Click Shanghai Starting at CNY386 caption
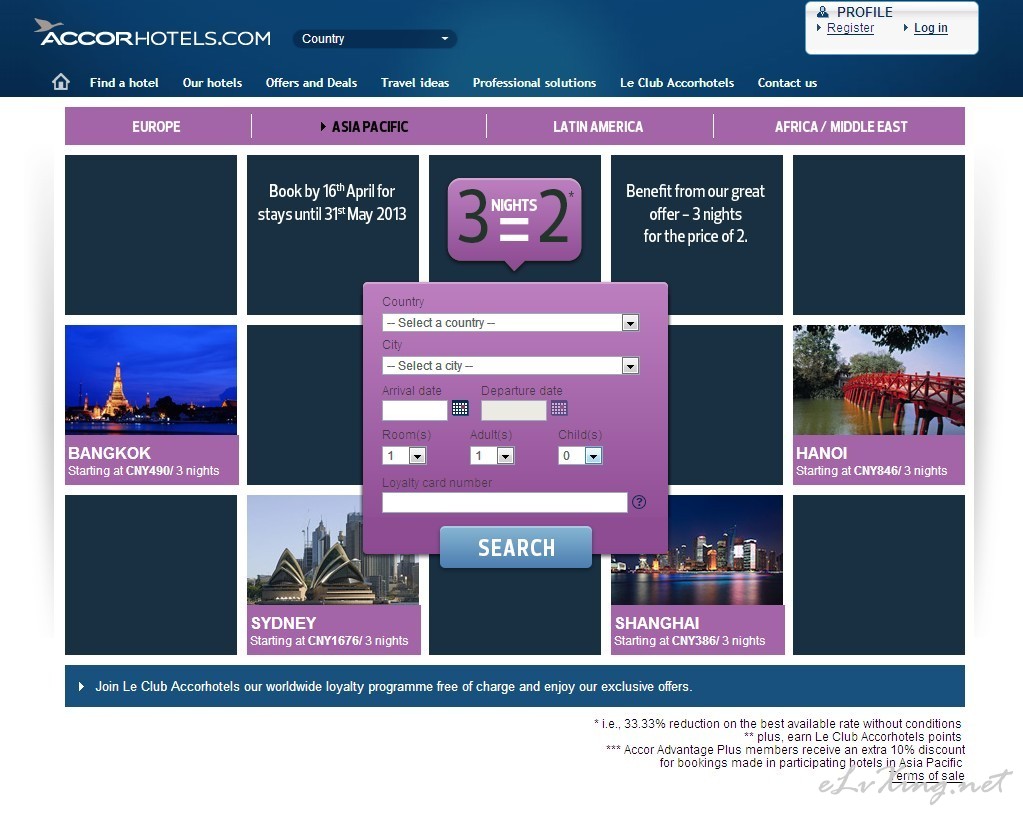 coord(697,630)
